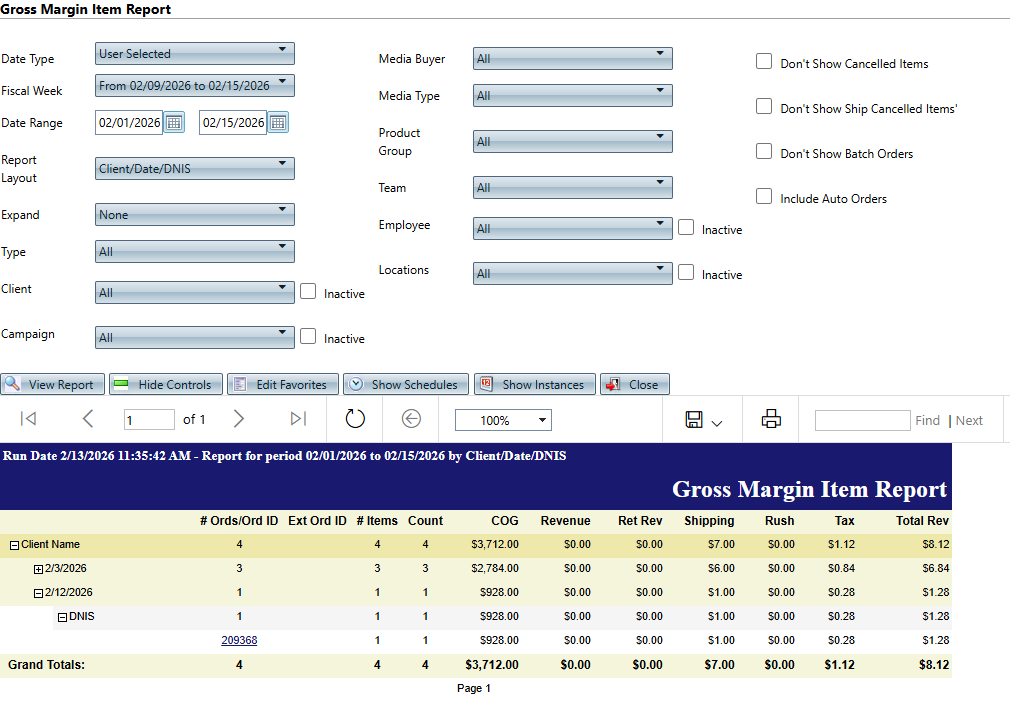Open the save/export report menu
Viewport: 1010px width, 702px height.
point(703,420)
